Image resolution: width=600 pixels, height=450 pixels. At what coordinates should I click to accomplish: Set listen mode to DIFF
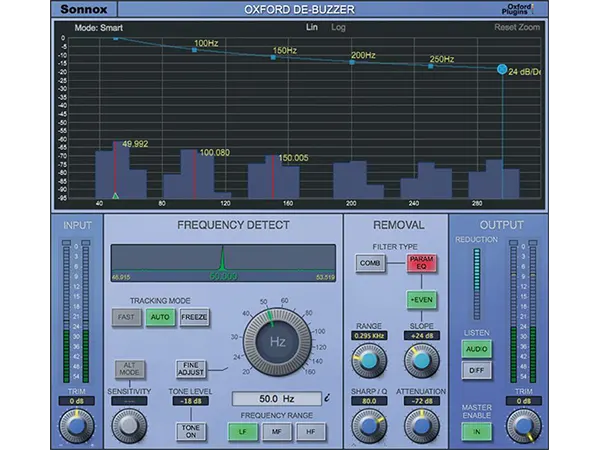pos(476,370)
